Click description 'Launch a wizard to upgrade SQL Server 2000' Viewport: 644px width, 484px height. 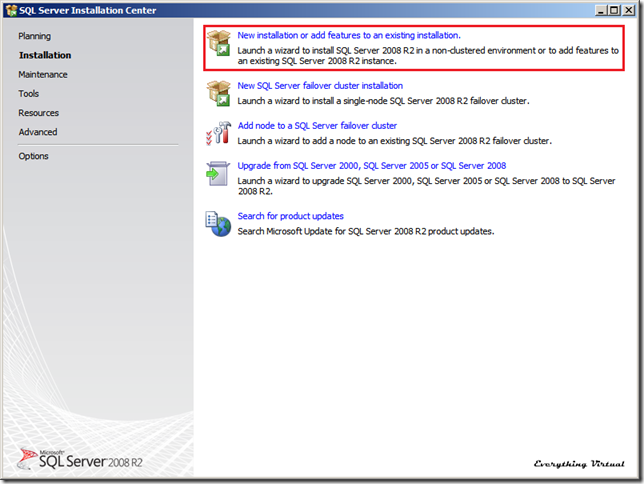pyautogui.click(x=426, y=186)
